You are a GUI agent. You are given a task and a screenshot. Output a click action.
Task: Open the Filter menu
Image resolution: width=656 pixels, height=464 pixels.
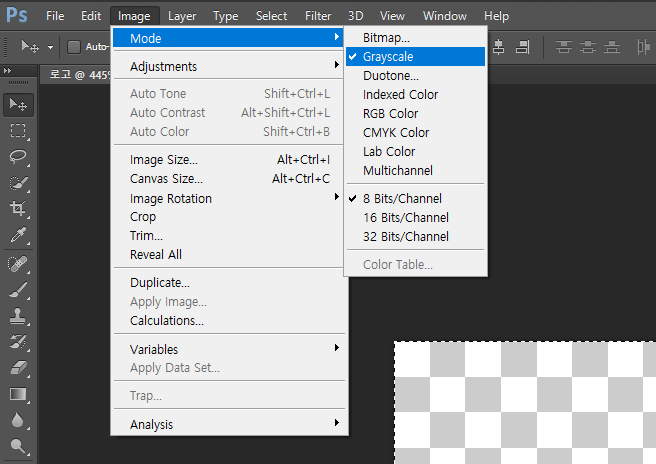318,16
